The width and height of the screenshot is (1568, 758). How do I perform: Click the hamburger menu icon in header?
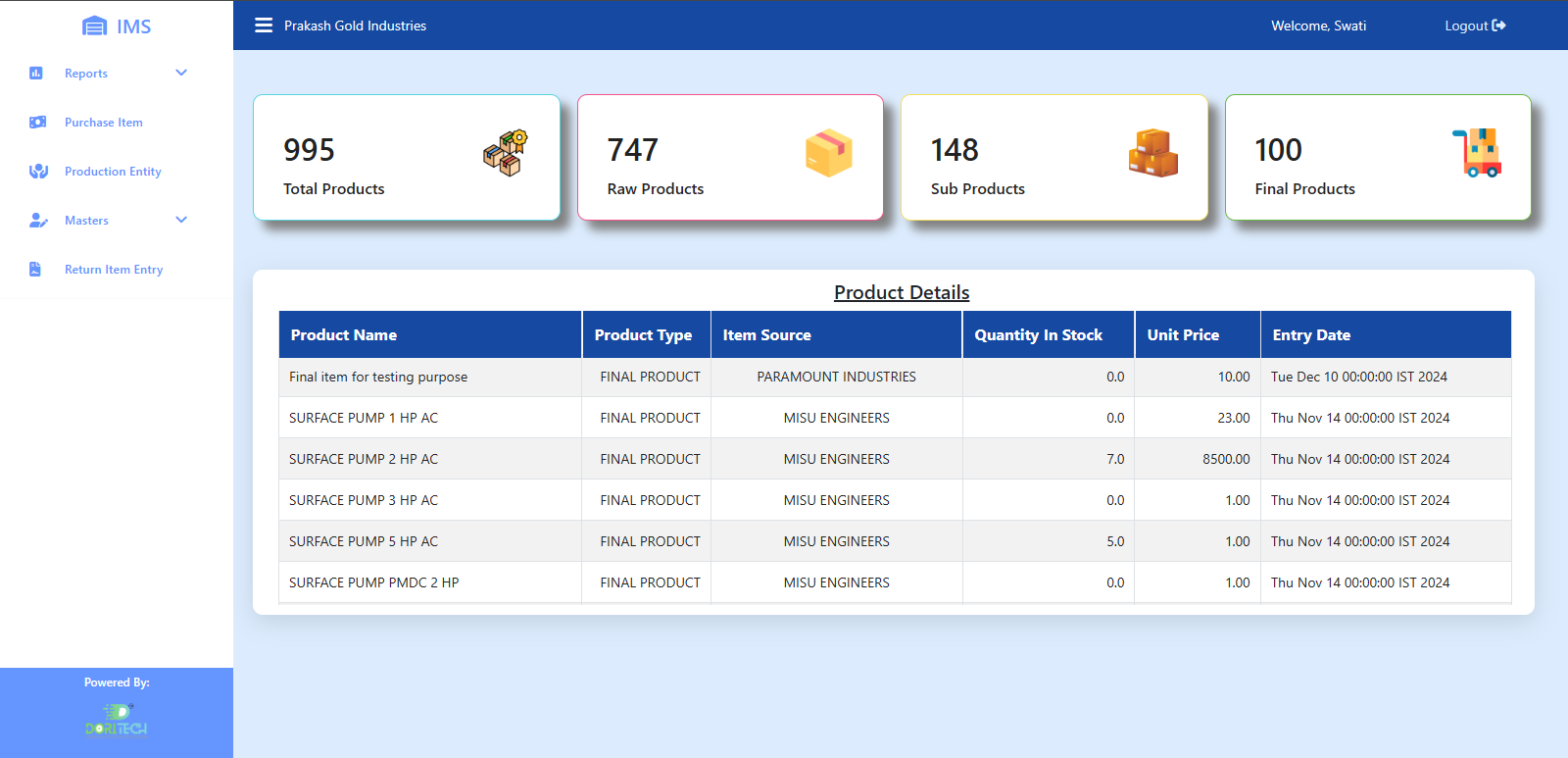coord(264,25)
